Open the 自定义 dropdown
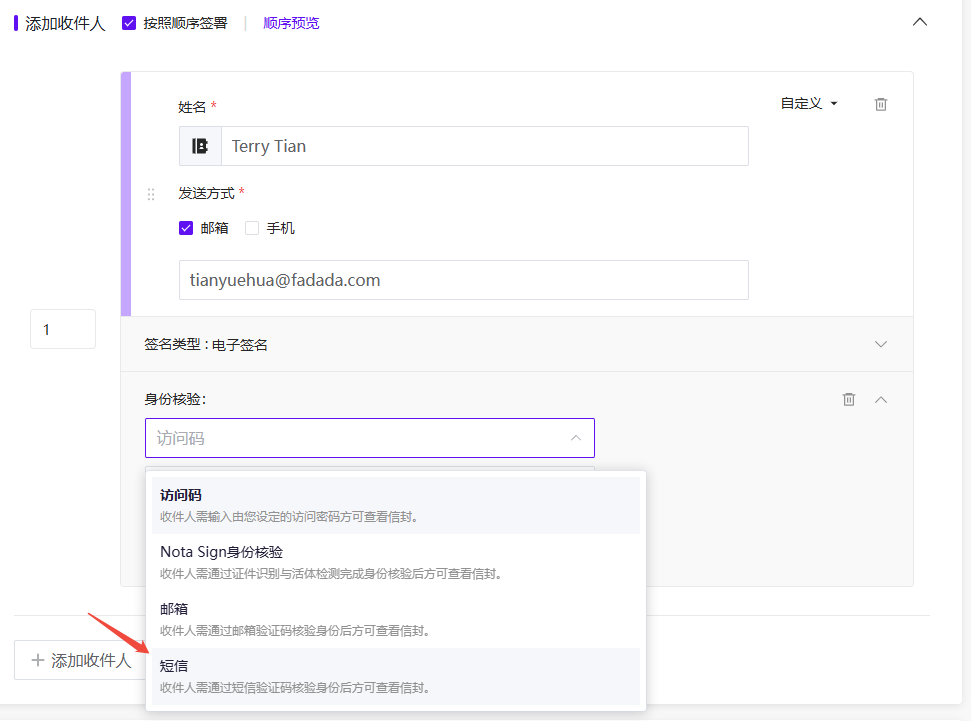Viewport: 971px width, 721px height. tap(809, 103)
